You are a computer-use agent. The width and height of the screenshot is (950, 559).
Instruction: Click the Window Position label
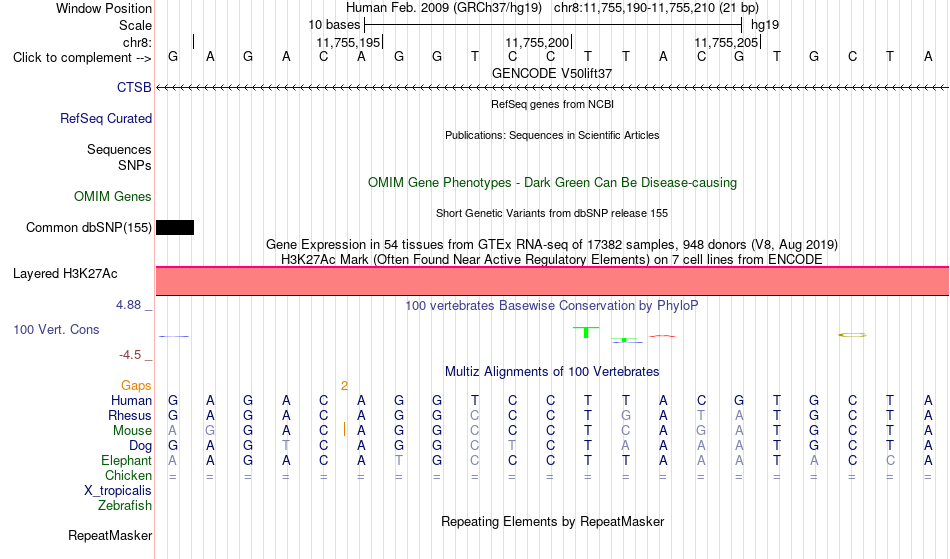click(104, 8)
